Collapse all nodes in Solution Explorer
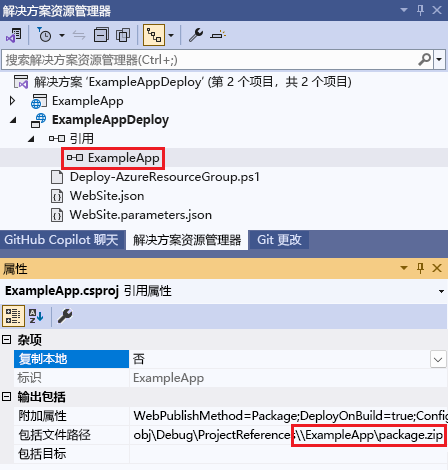 click(101, 35)
